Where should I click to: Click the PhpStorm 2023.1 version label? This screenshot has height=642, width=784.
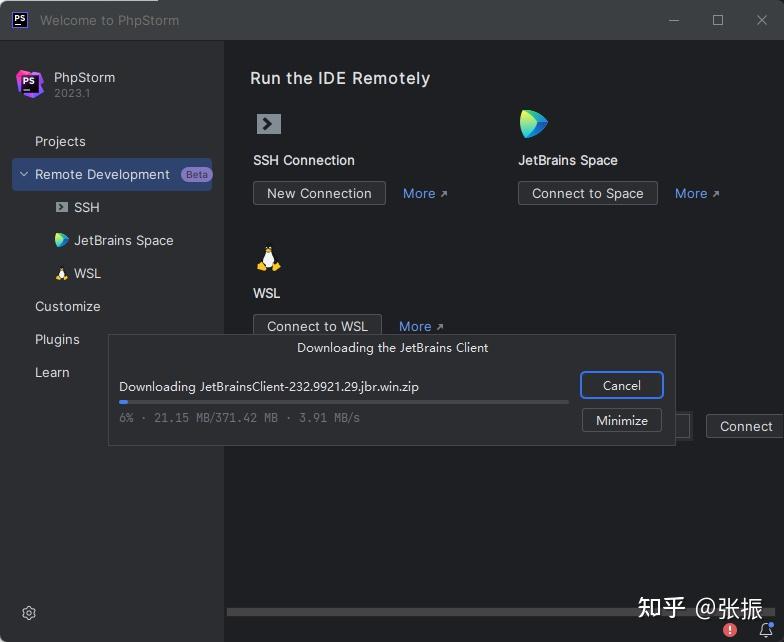click(x=72, y=93)
